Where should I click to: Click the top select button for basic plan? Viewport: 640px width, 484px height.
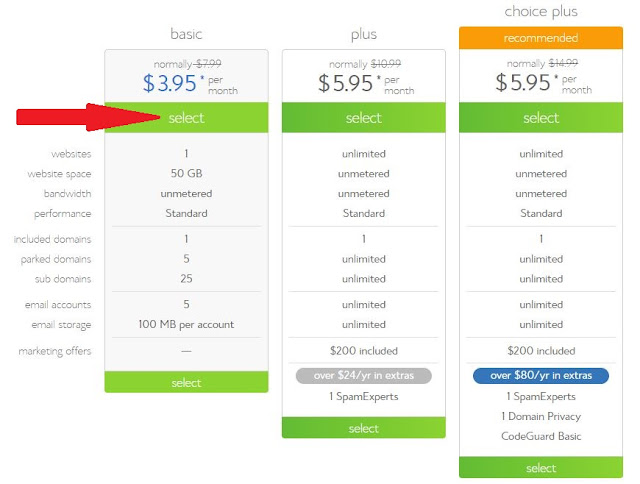click(x=186, y=118)
